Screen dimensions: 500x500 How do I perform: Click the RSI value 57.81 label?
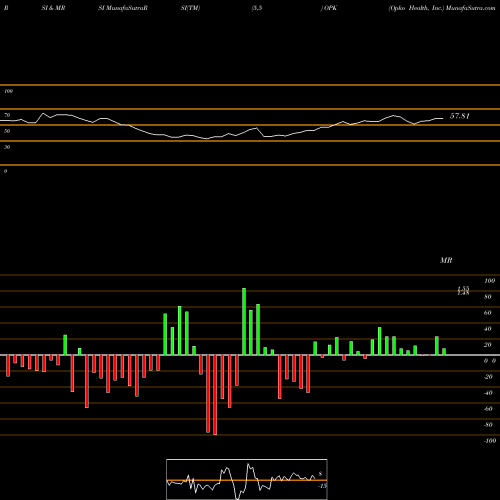click(x=460, y=116)
